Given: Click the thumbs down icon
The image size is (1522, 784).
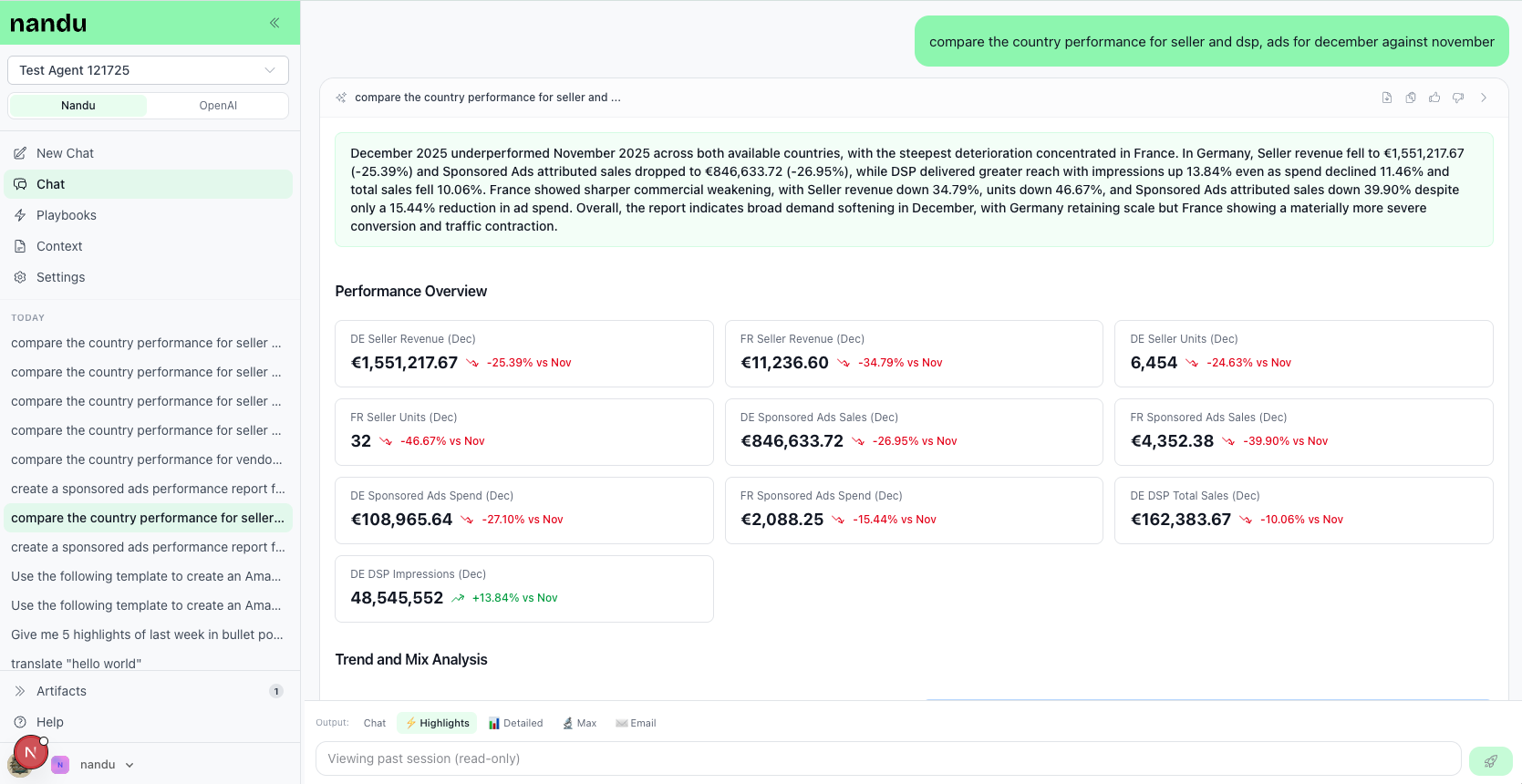Looking at the screenshot, I should coord(1458,98).
